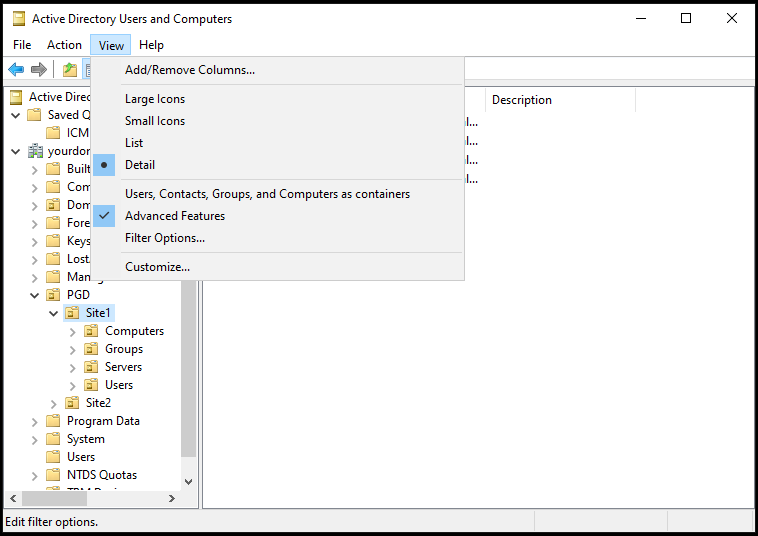Switch to List view
758x536 pixels.
(277, 143)
